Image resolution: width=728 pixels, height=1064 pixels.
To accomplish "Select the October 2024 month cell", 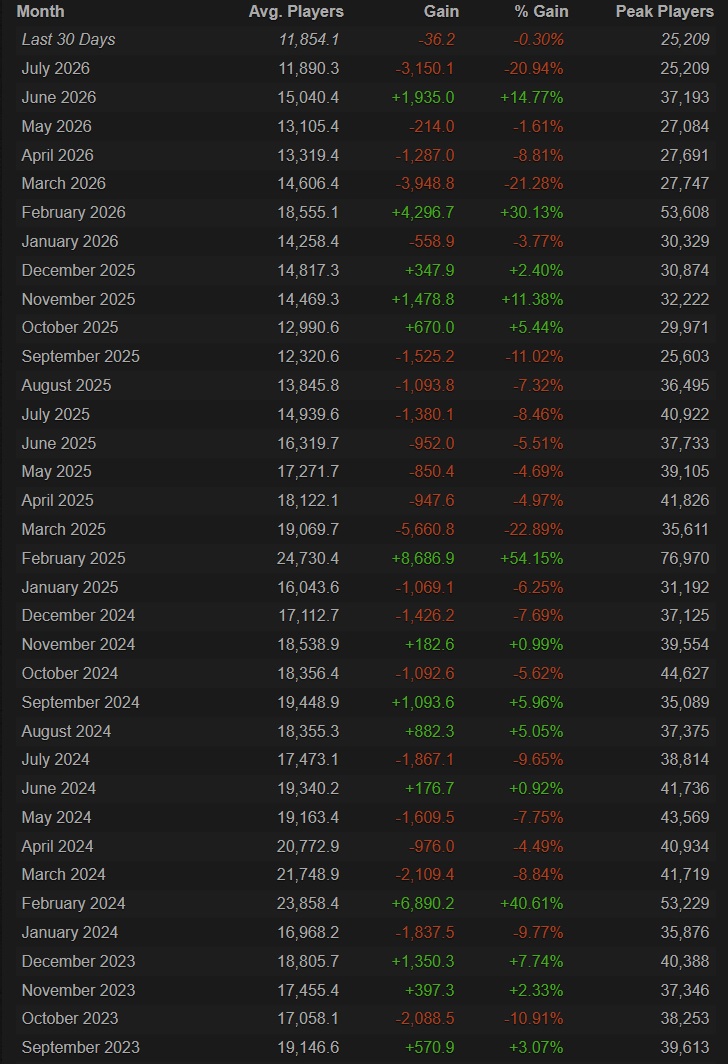I will tap(69, 674).
